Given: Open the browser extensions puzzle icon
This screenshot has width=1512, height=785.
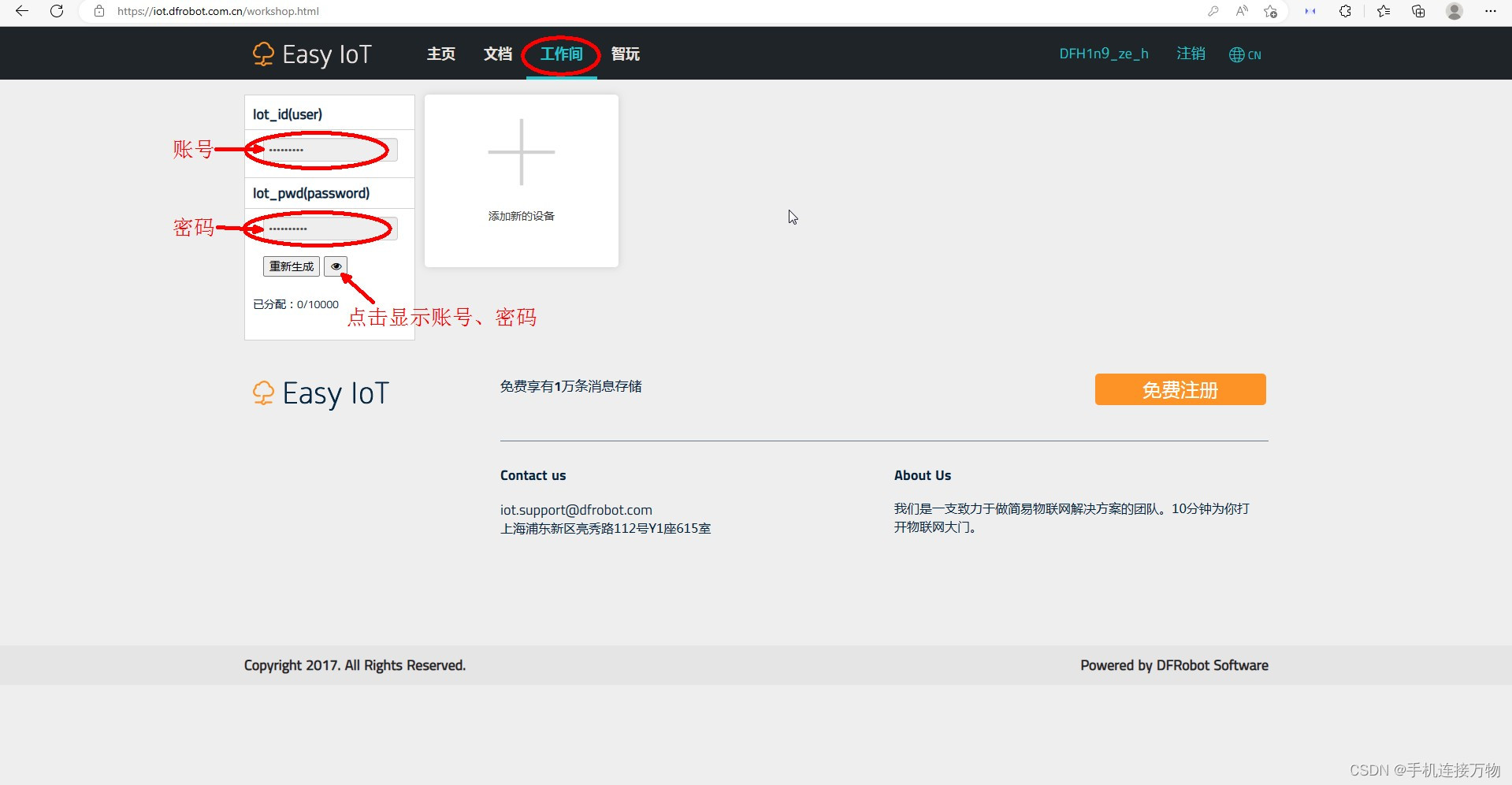Looking at the screenshot, I should point(1345,11).
